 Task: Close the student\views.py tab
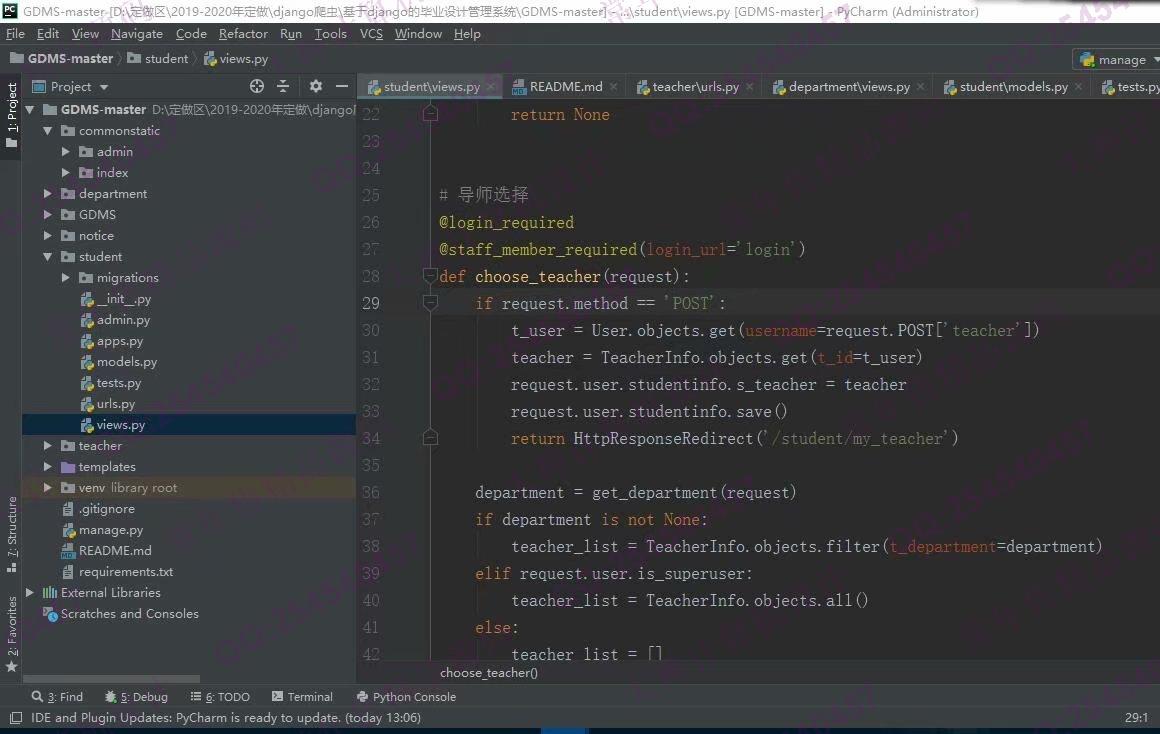[491, 87]
